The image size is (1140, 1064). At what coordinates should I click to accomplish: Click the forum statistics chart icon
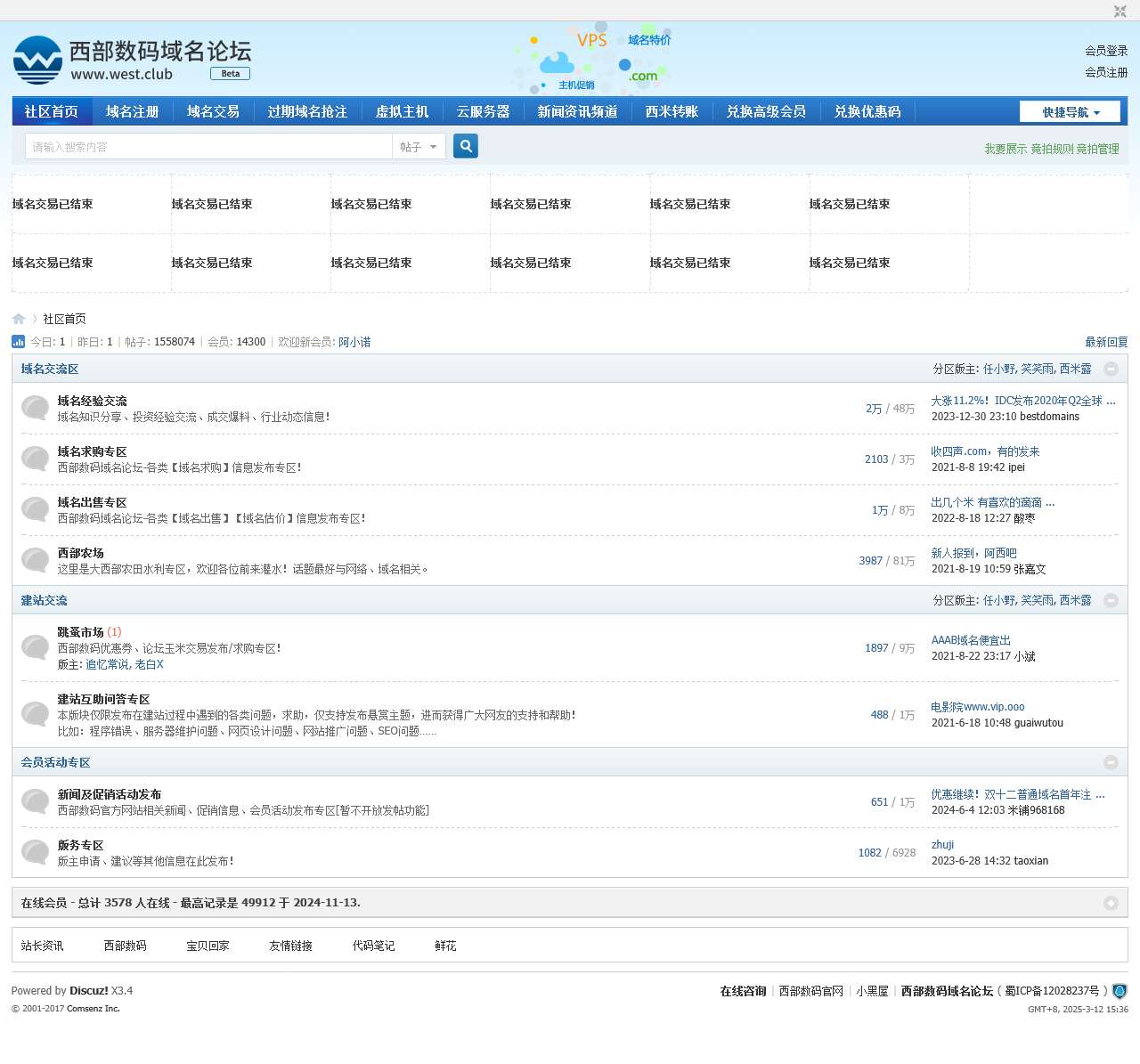pos(18,341)
